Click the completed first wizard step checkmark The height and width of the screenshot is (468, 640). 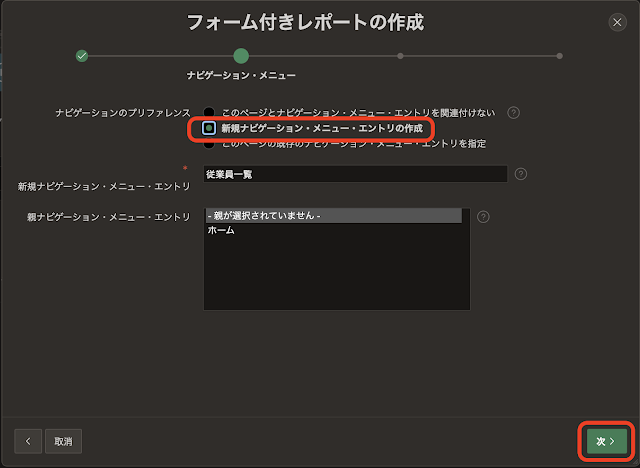(x=82, y=56)
